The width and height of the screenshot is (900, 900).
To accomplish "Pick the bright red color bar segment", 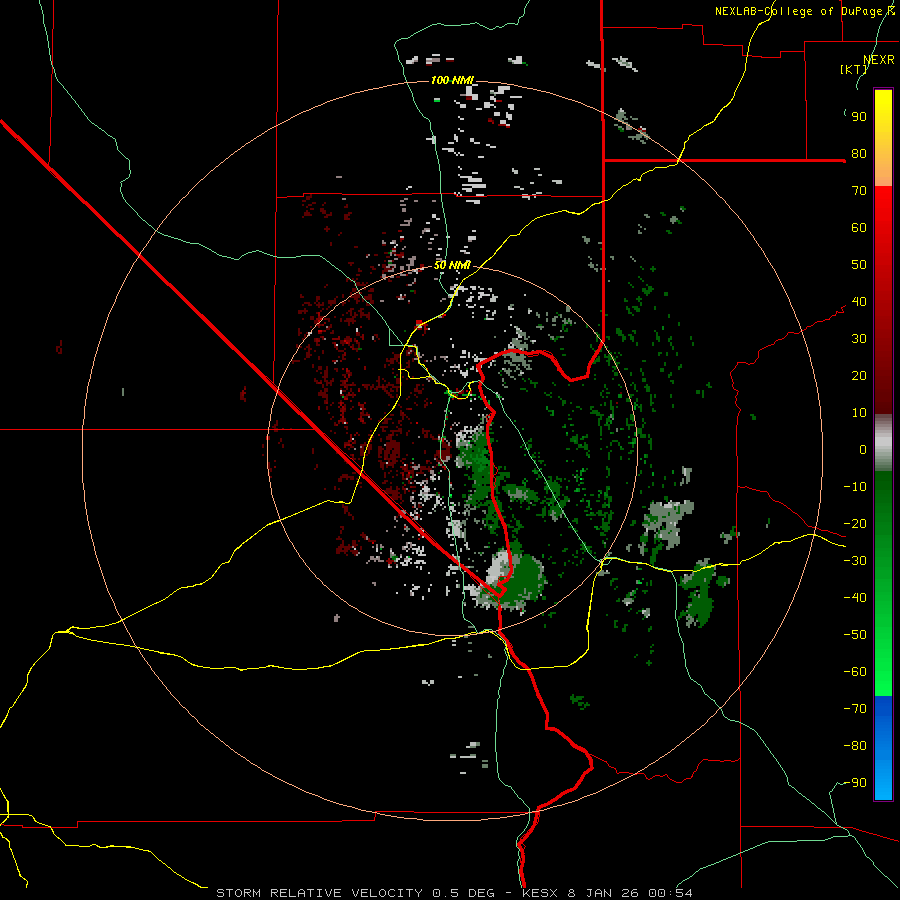I will coord(883,210).
